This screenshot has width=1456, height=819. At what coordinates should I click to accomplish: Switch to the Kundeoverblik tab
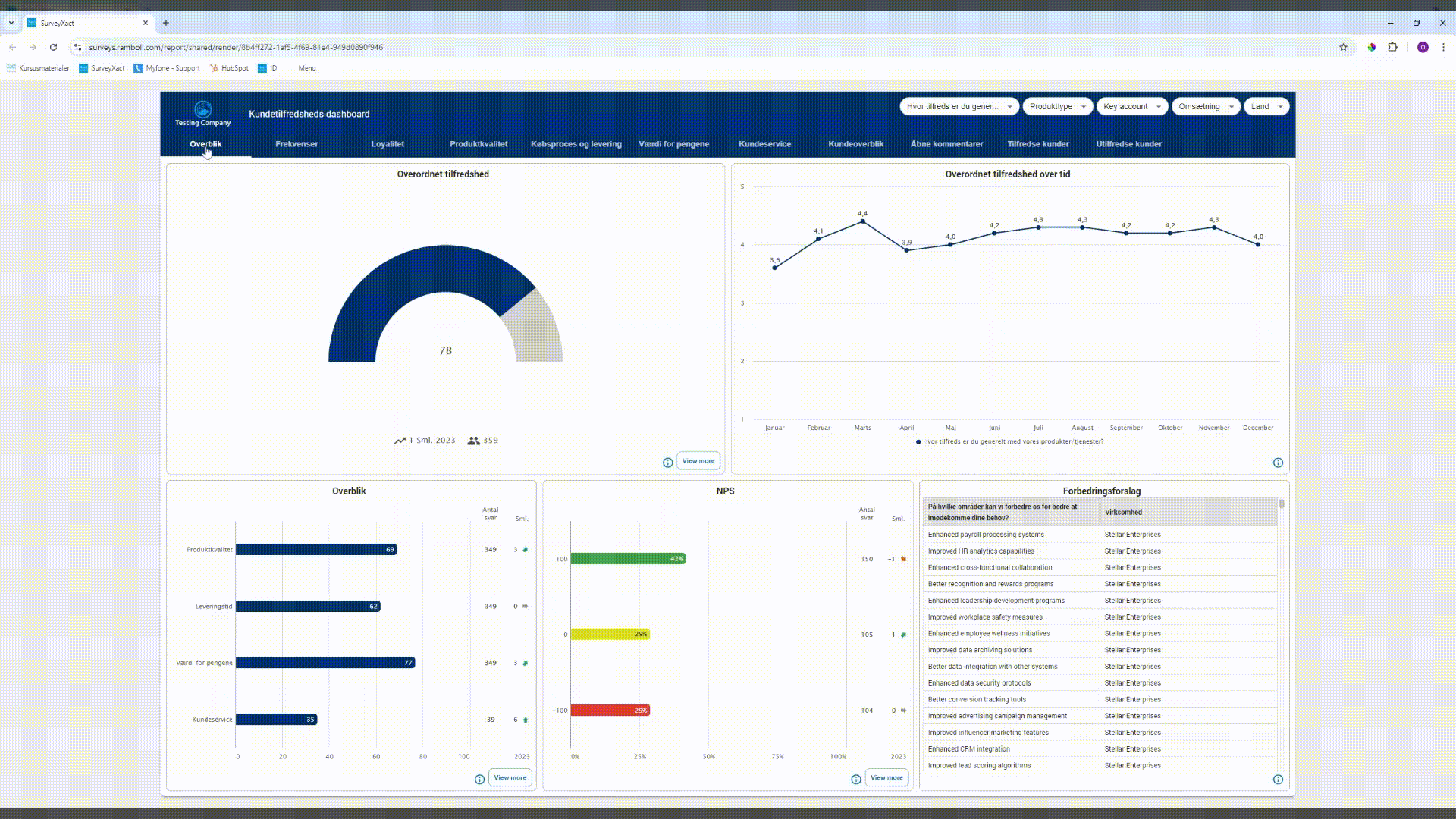[856, 144]
